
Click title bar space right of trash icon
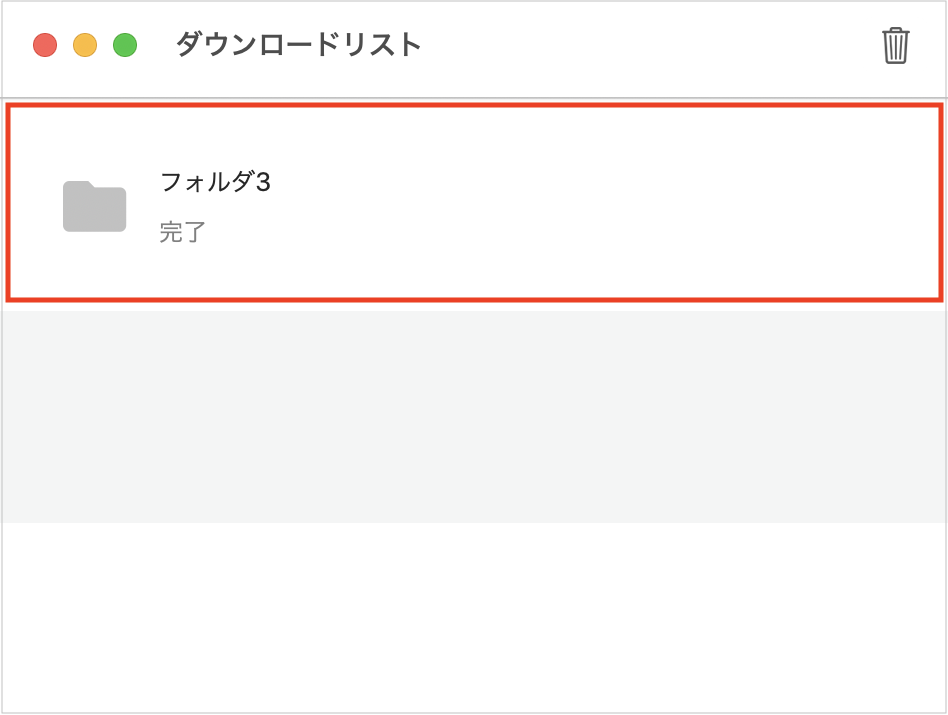tap(930, 46)
